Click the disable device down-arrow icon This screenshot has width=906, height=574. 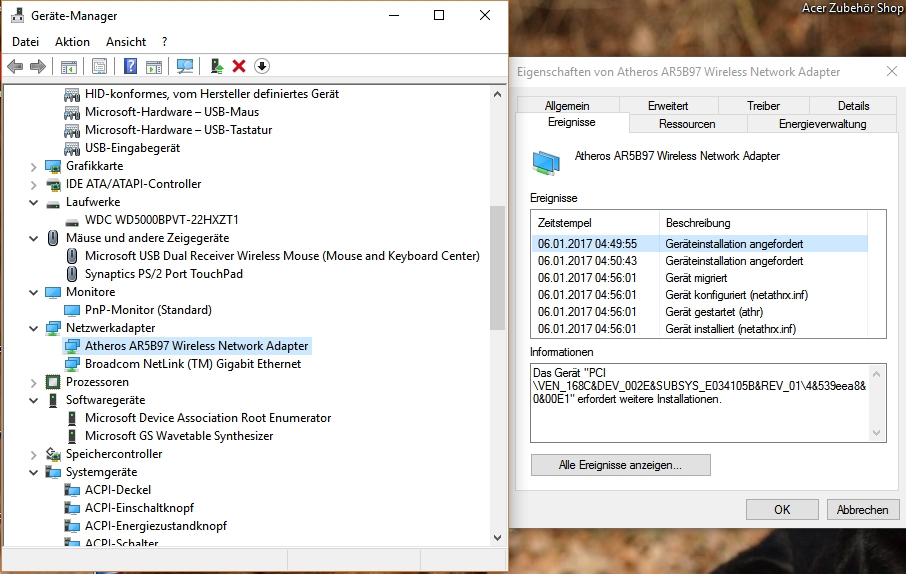[x=262, y=66]
